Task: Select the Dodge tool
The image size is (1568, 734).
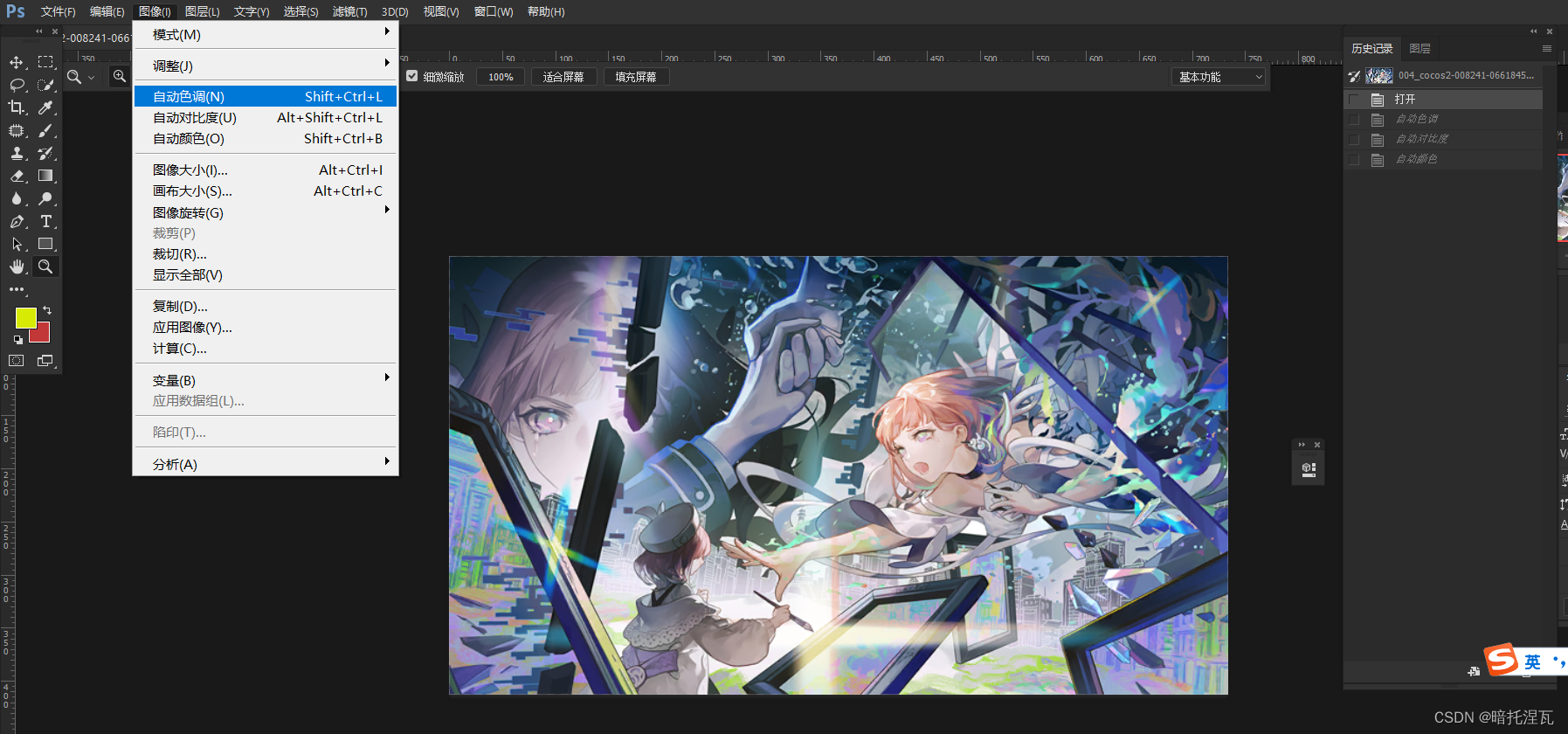Action: (45, 198)
